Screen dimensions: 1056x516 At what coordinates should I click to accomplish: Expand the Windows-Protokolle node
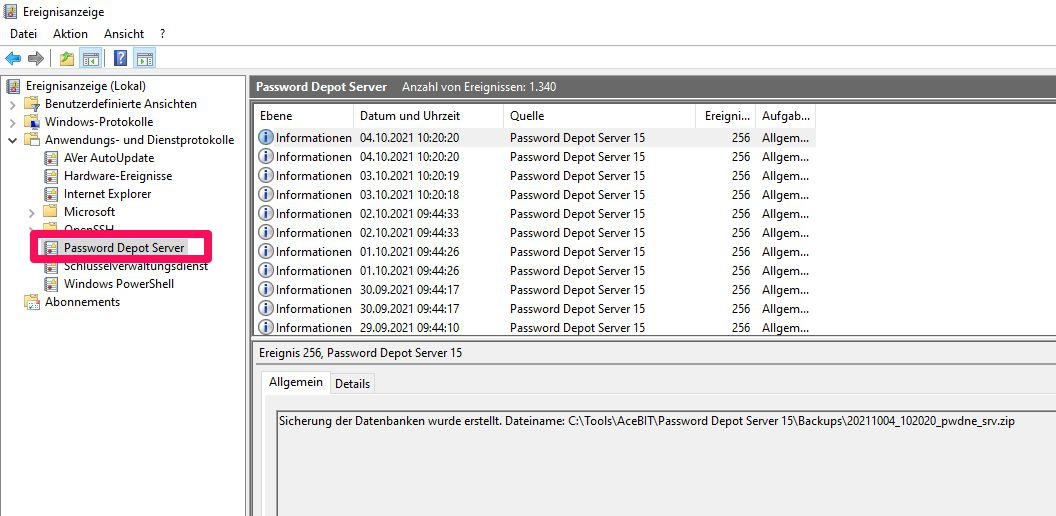(x=13, y=123)
